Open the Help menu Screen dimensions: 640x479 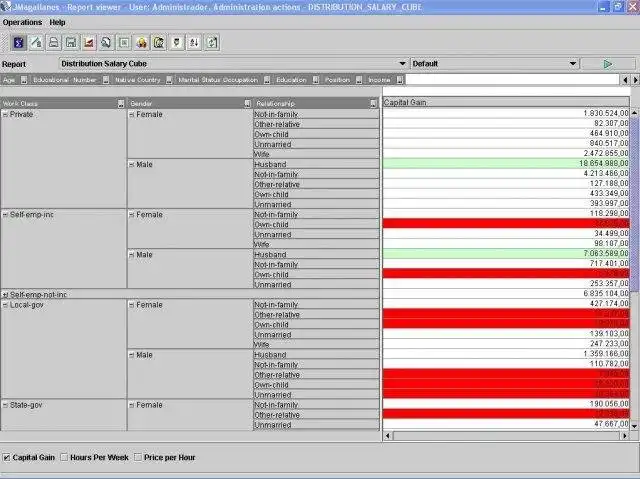click(x=58, y=22)
